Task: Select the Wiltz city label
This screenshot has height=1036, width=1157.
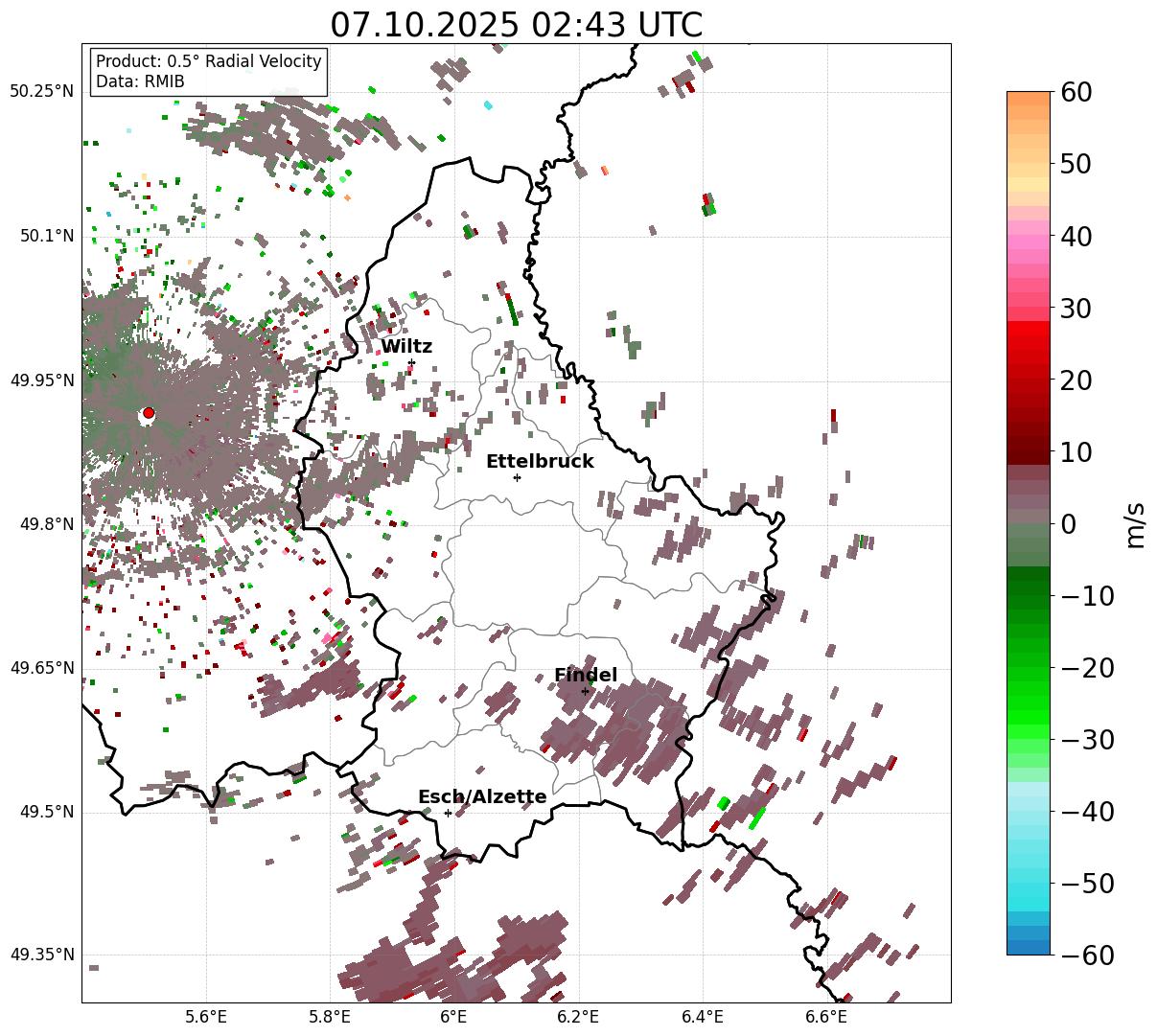Action: point(406,347)
